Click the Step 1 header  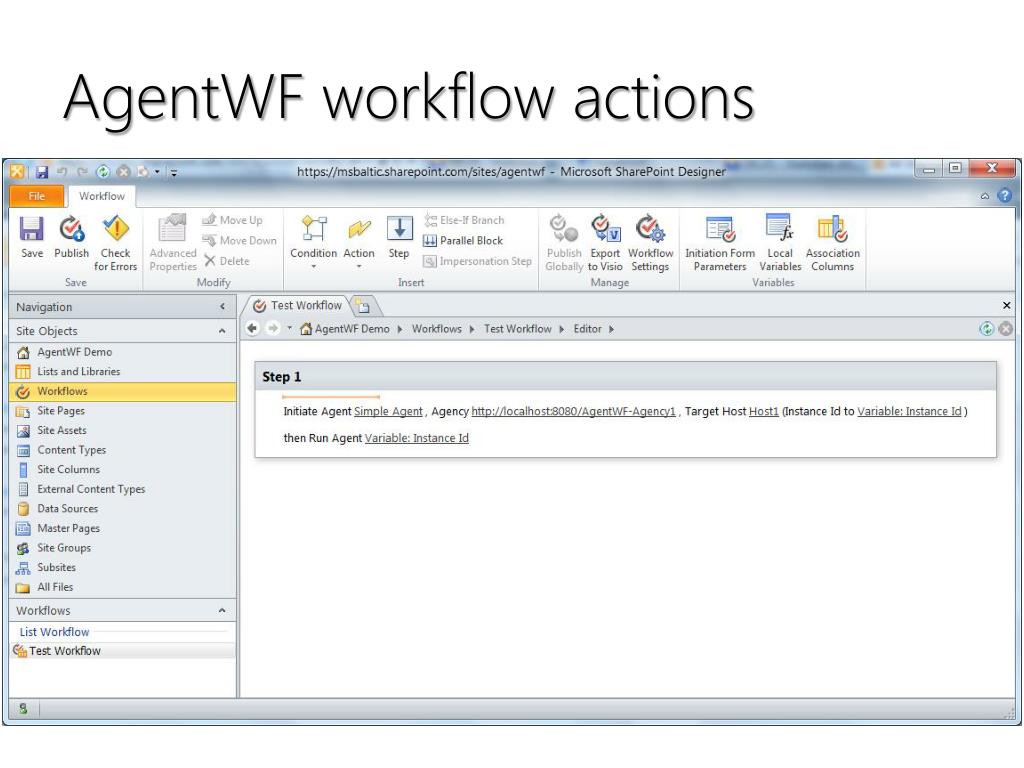point(626,377)
